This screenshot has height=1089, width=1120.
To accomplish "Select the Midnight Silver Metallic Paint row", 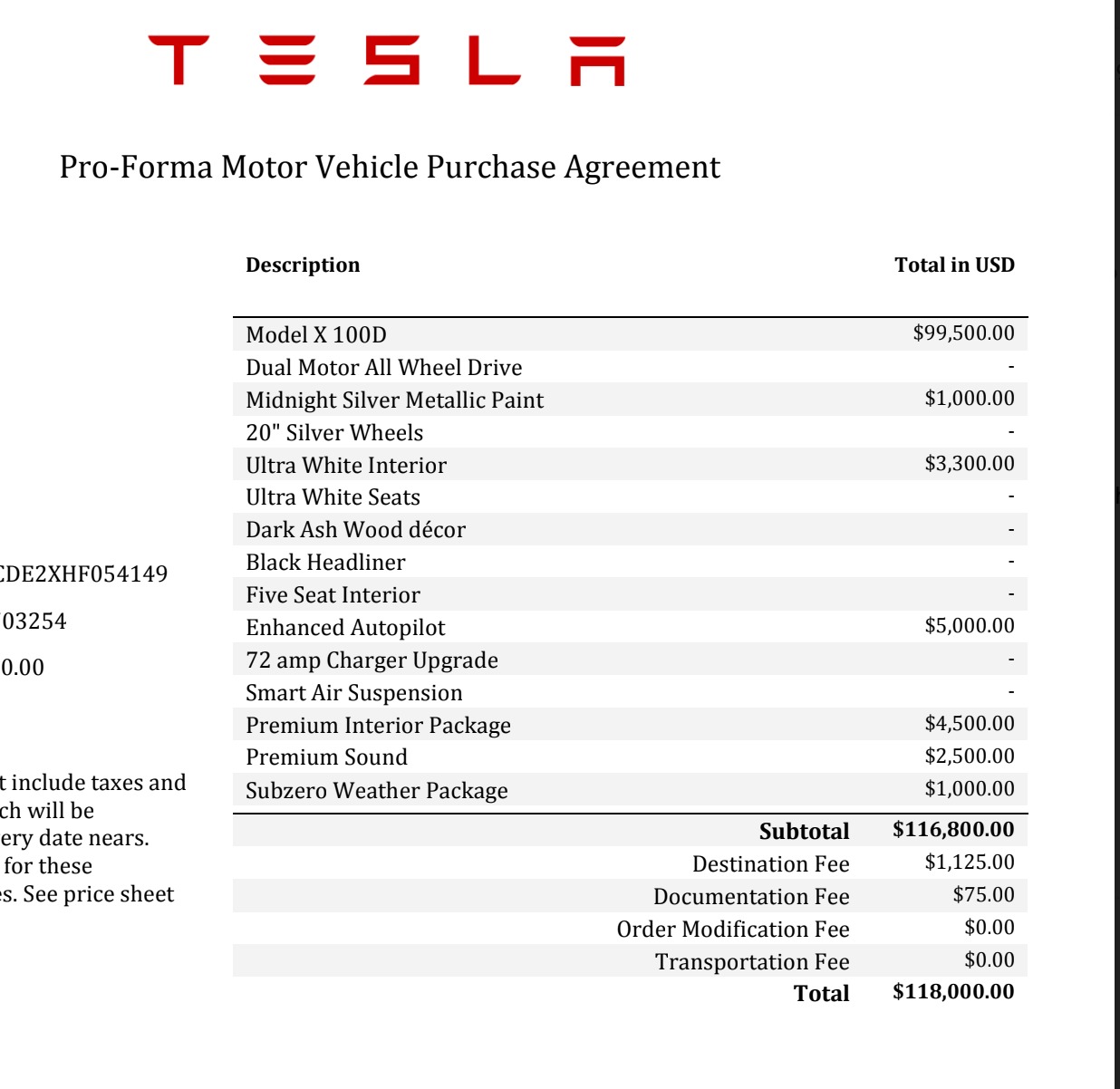I will [x=395, y=400].
